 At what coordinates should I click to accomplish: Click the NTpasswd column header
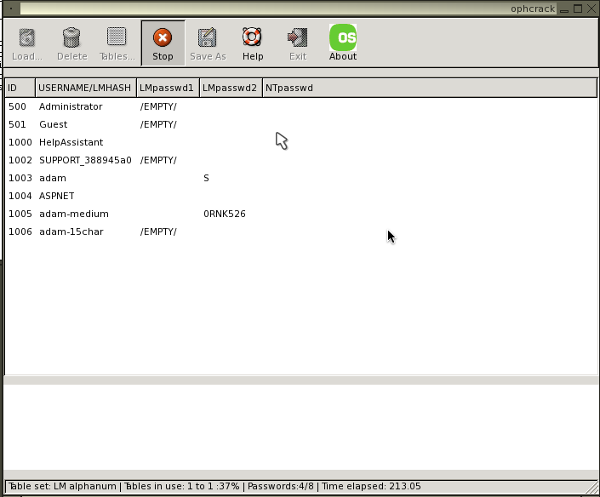coord(289,88)
